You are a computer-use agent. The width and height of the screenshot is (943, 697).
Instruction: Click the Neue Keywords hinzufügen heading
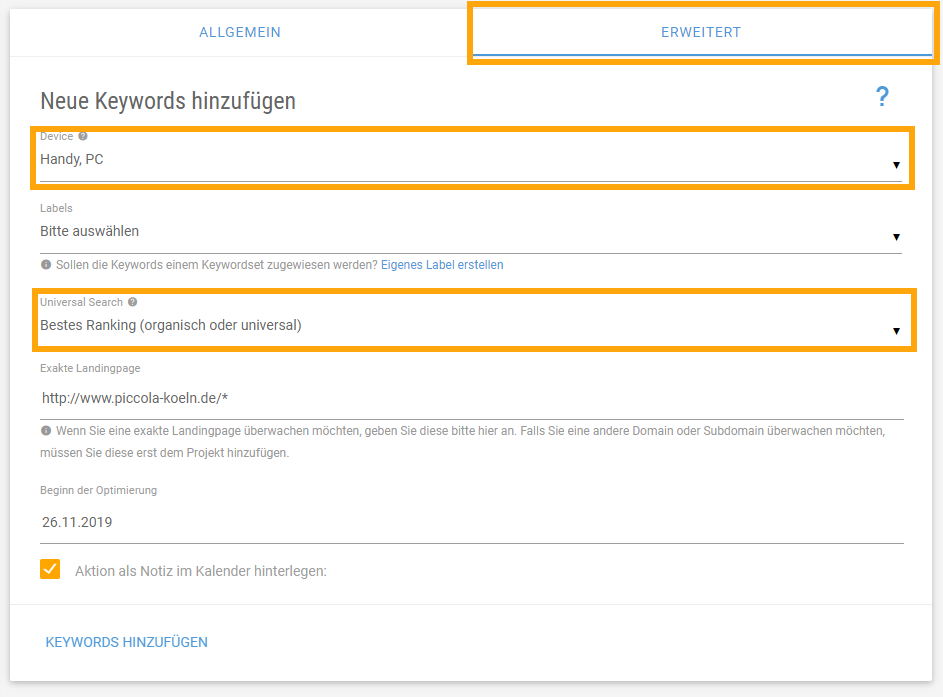tap(168, 101)
